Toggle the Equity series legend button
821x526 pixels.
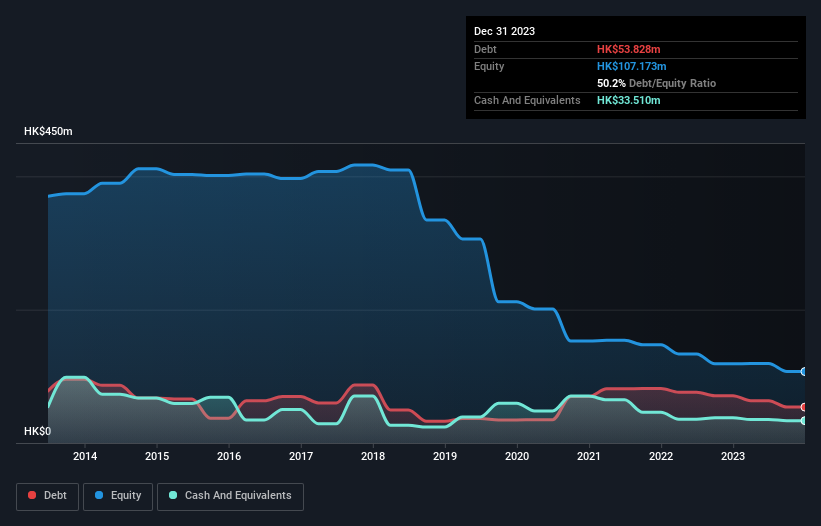[118, 496]
